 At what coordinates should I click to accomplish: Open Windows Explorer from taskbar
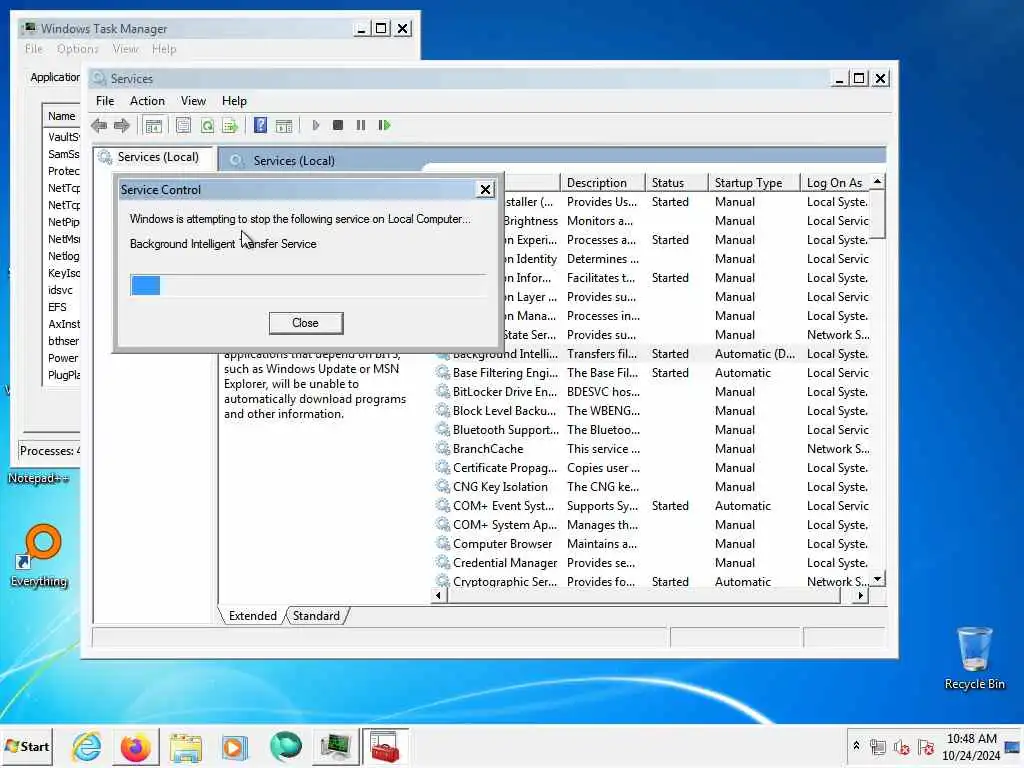(x=185, y=746)
